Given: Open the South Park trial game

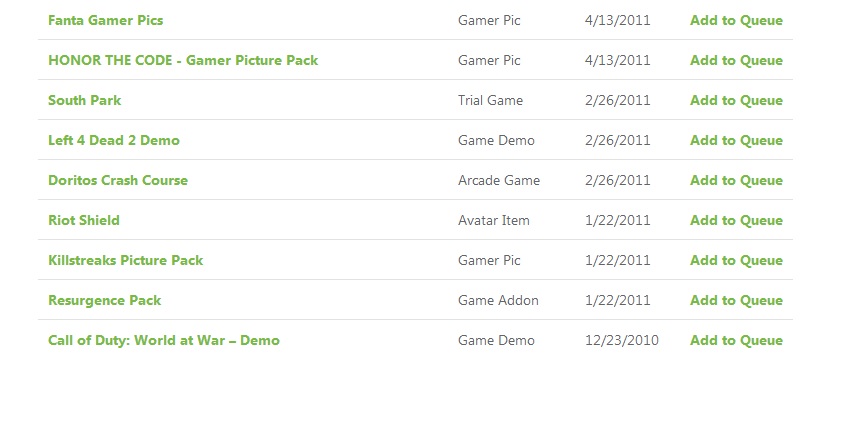Looking at the screenshot, I should click(x=85, y=100).
